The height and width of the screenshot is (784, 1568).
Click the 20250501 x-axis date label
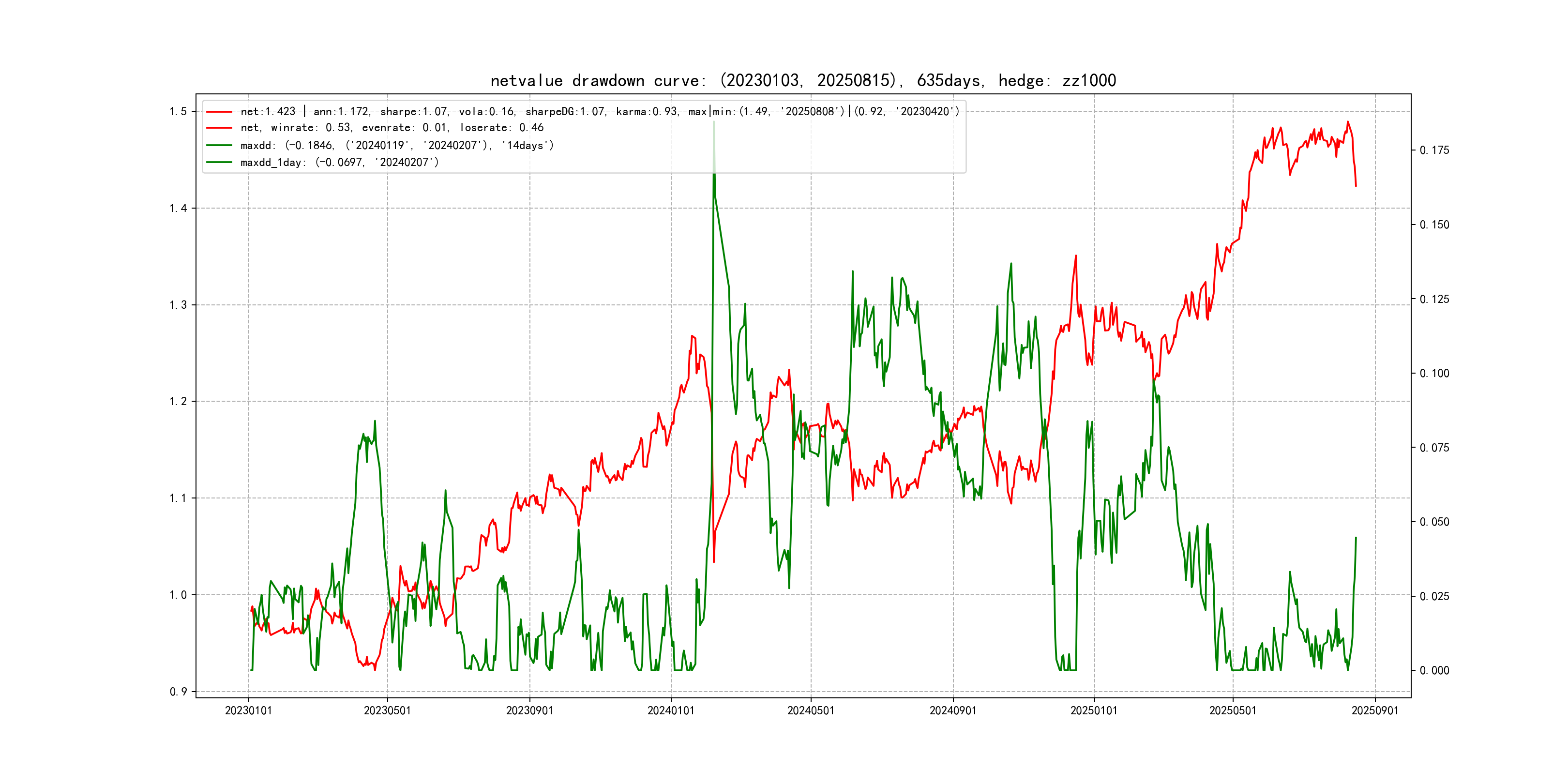(1233, 711)
